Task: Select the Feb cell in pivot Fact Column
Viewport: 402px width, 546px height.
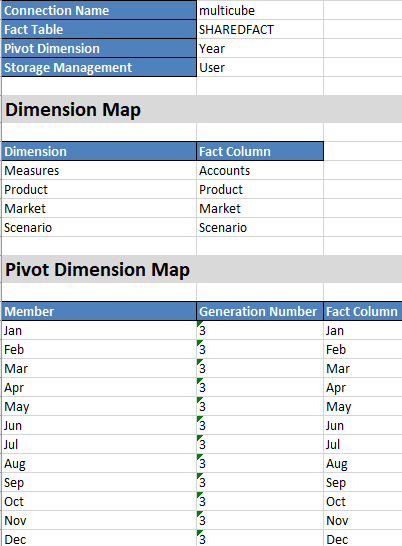Action: click(363, 349)
